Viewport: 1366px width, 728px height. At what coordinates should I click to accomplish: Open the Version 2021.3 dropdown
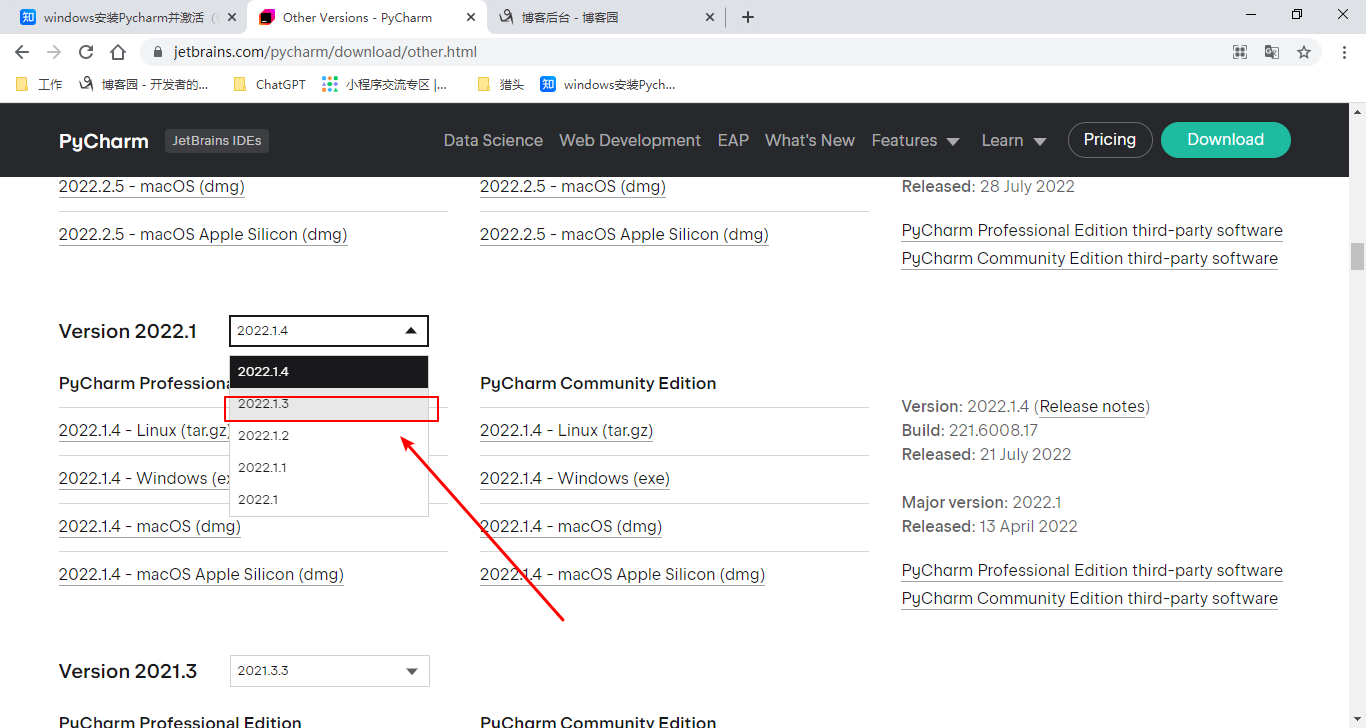coord(330,671)
